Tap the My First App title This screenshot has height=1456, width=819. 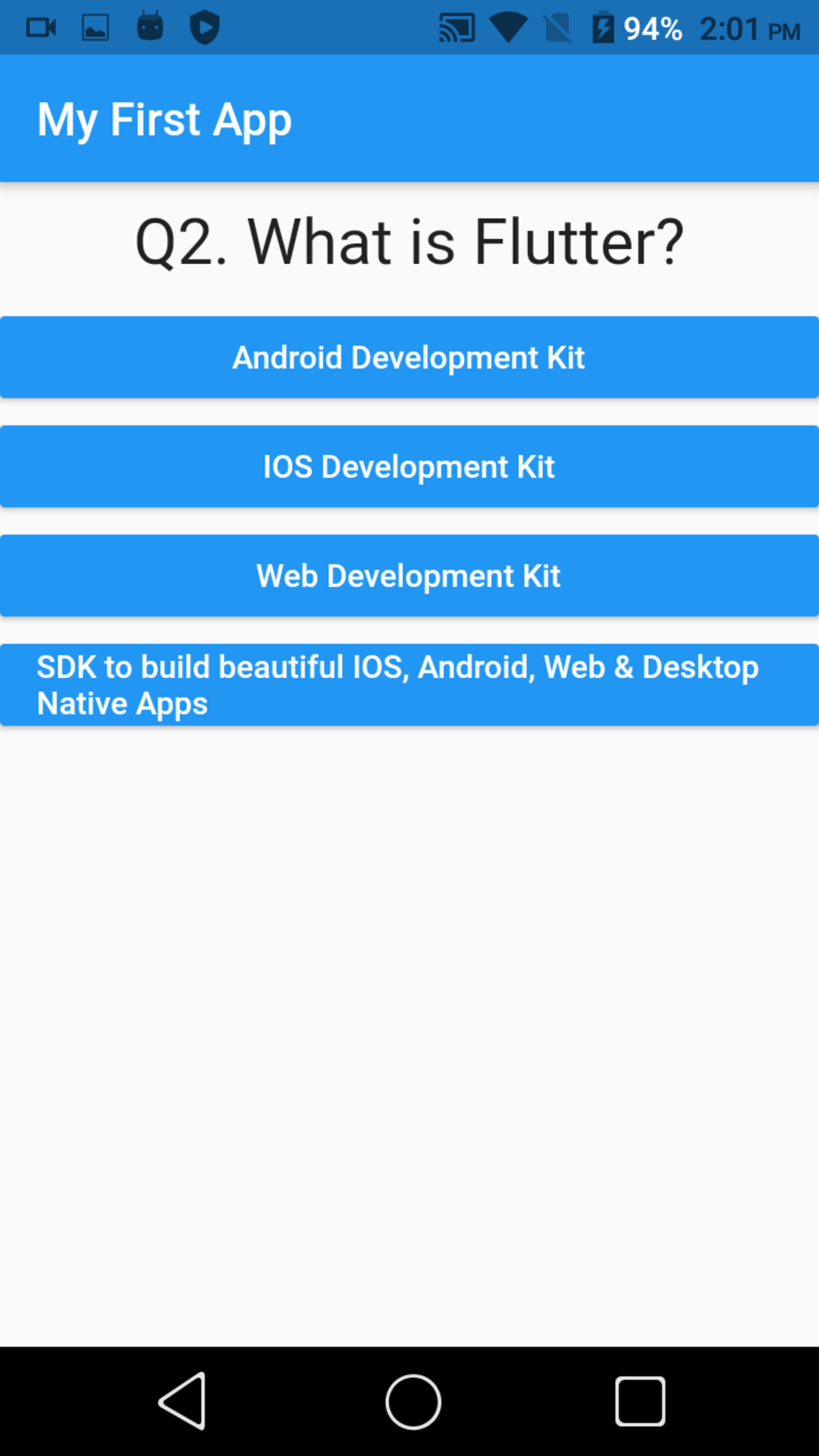point(165,119)
